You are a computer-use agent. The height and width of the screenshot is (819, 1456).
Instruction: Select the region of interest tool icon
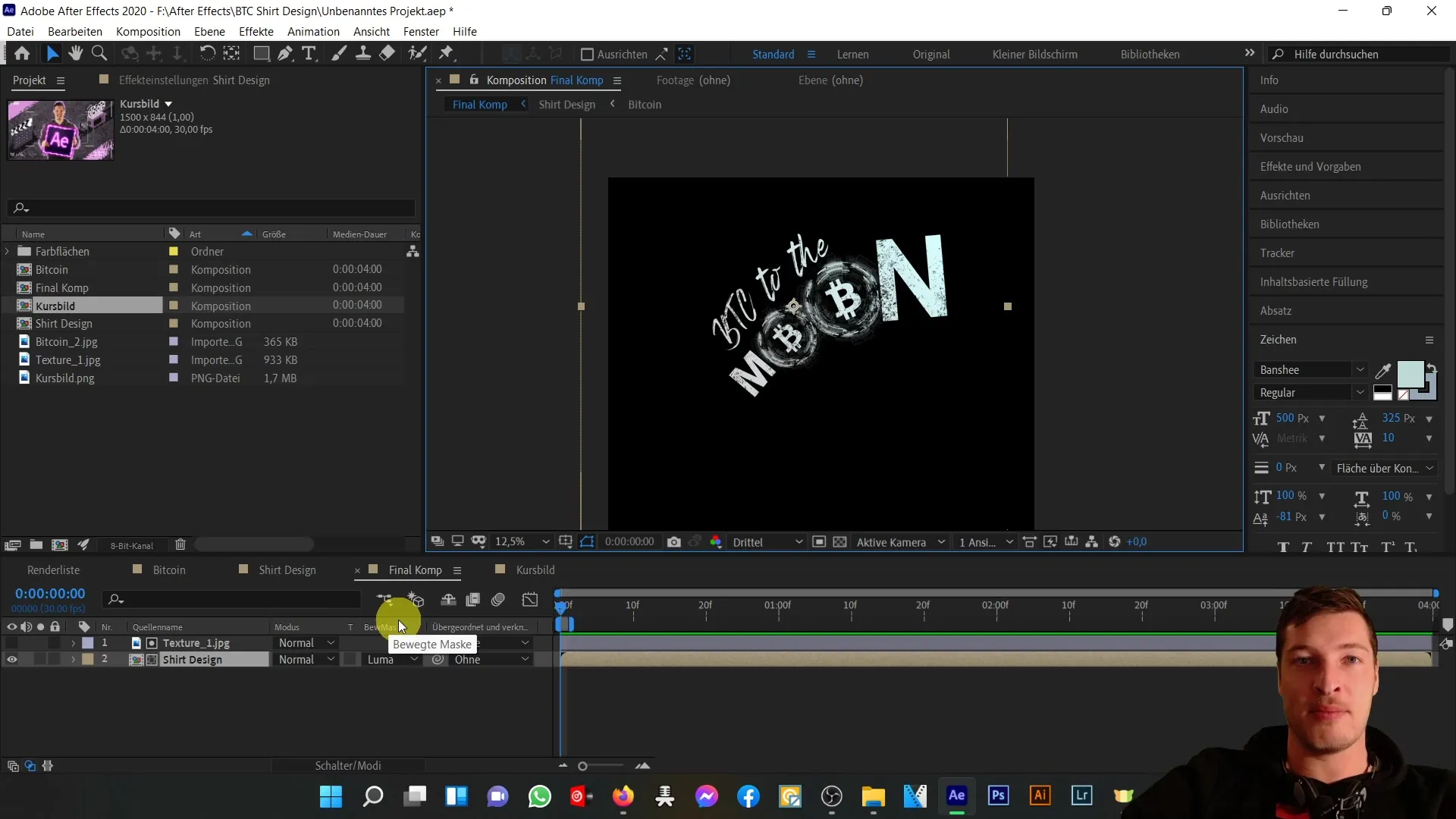pyautogui.click(x=589, y=541)
